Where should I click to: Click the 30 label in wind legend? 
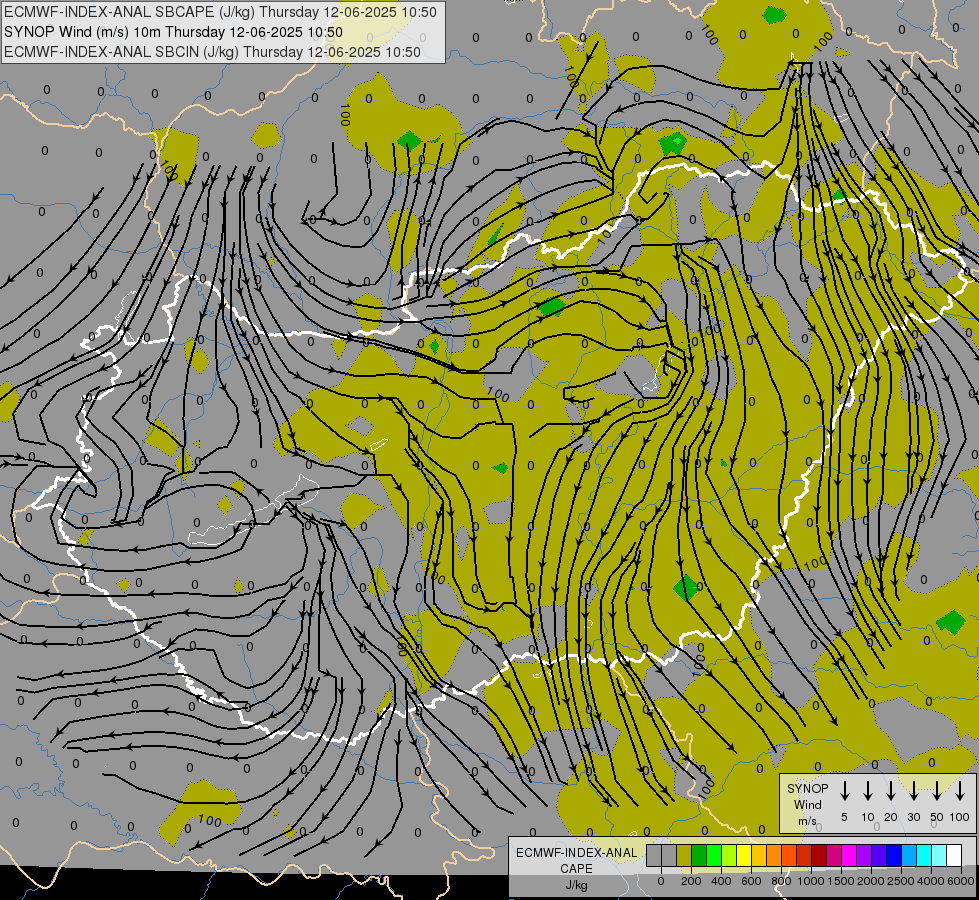914,817
